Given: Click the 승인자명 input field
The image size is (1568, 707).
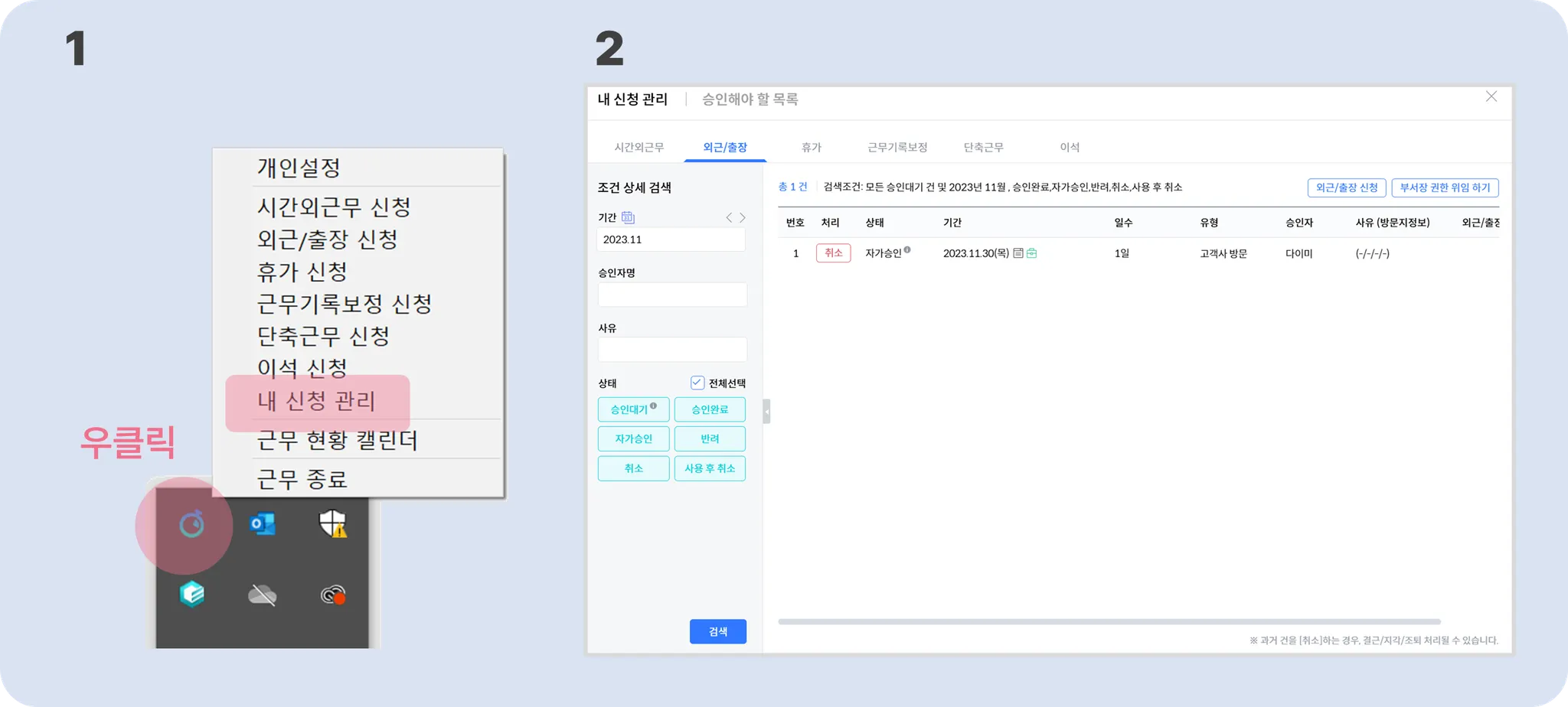Looking at the screenshot, I should coord(672,295).
